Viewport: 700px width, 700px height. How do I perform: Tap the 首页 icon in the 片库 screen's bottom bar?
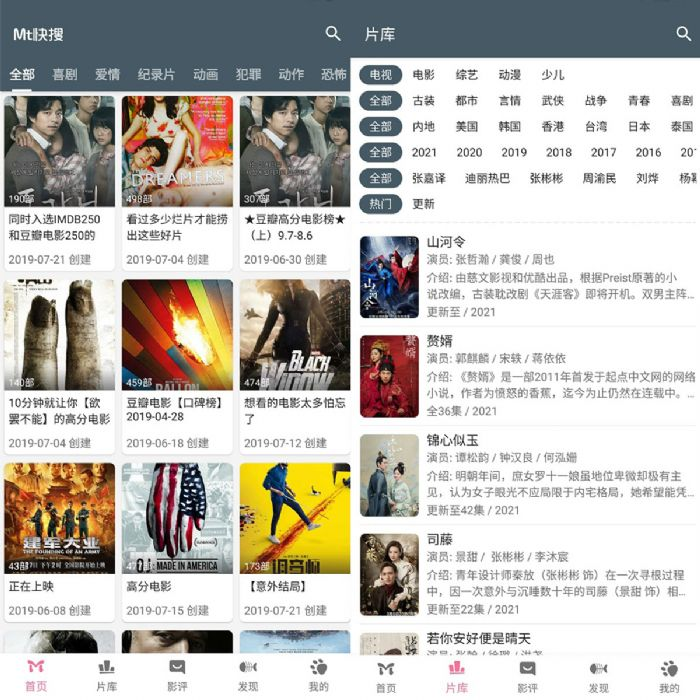pyautogui.click(x=386, y=675)
